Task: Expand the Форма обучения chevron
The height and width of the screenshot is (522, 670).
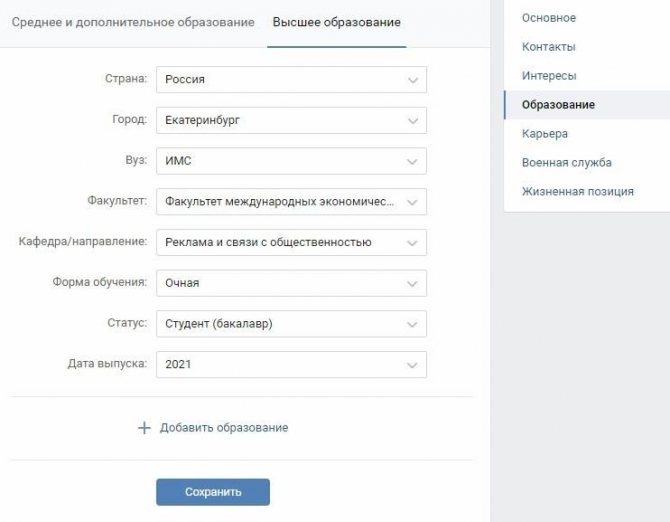Action: (412, 284)
